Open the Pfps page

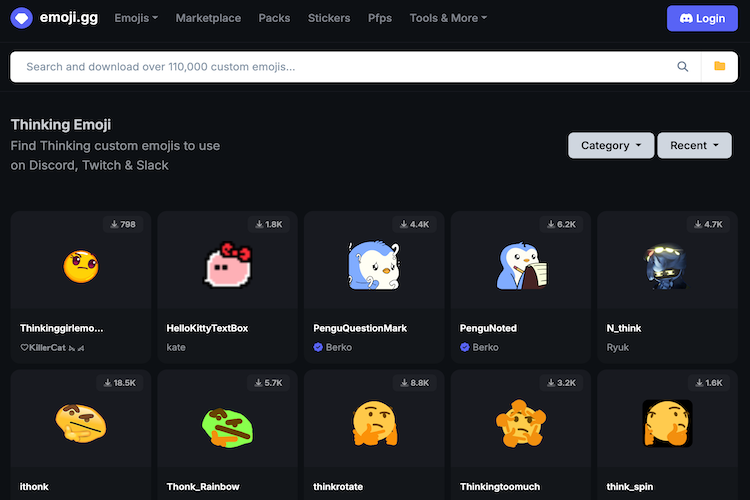(380, 18)
